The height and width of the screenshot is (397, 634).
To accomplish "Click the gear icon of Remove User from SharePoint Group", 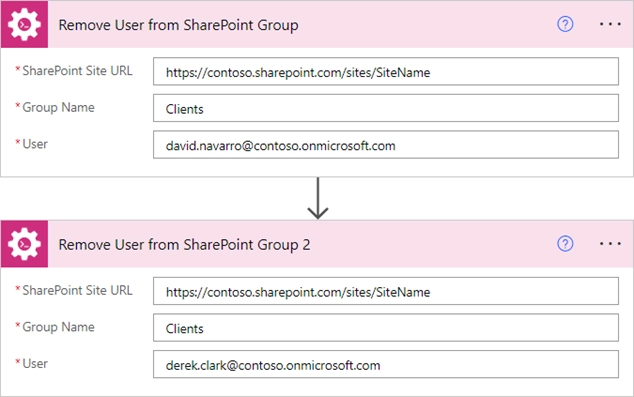I will (24, 24).
